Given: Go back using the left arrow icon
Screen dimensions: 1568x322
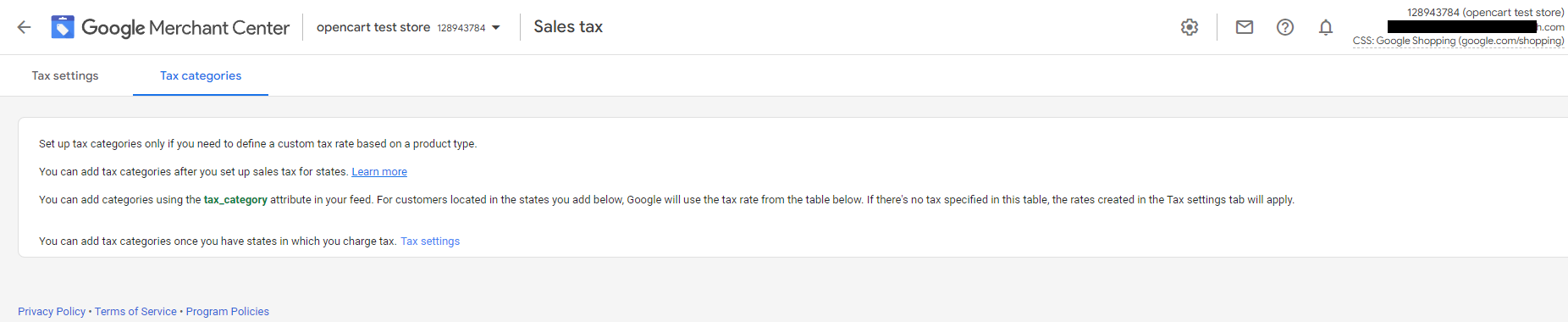Looking at the screenshot, I should point(24,27).
